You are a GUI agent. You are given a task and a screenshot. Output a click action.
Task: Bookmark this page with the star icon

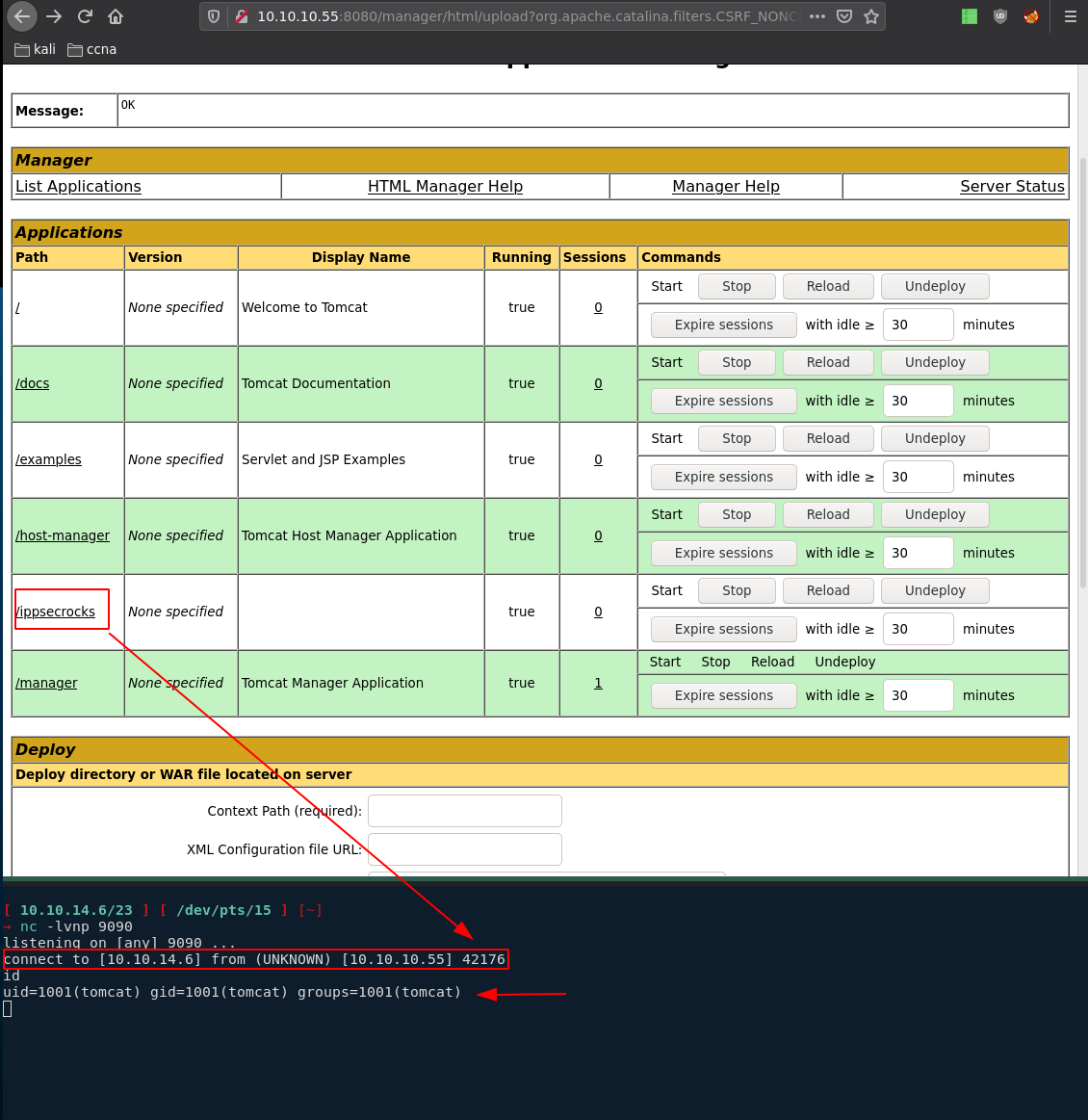pos(871,16)
